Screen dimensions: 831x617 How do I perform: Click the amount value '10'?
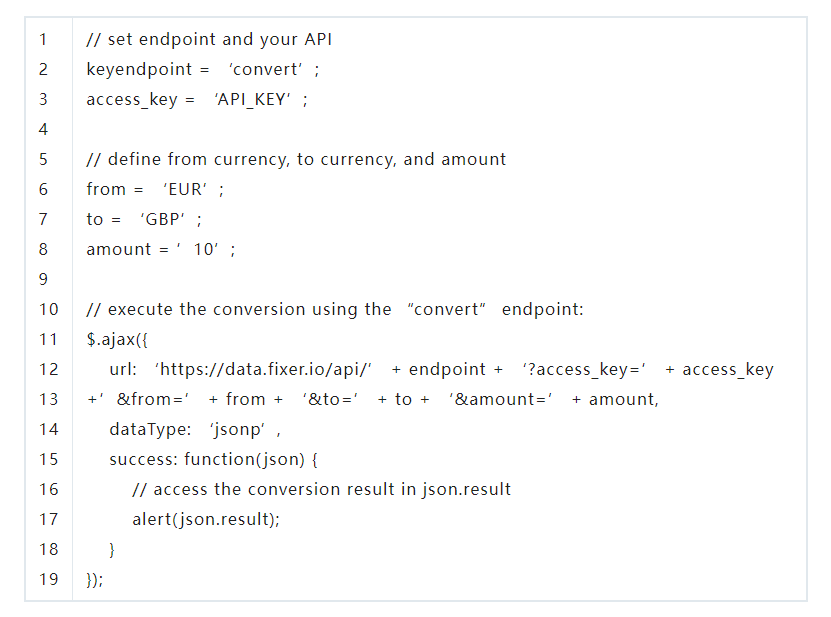tap(205, 249)
